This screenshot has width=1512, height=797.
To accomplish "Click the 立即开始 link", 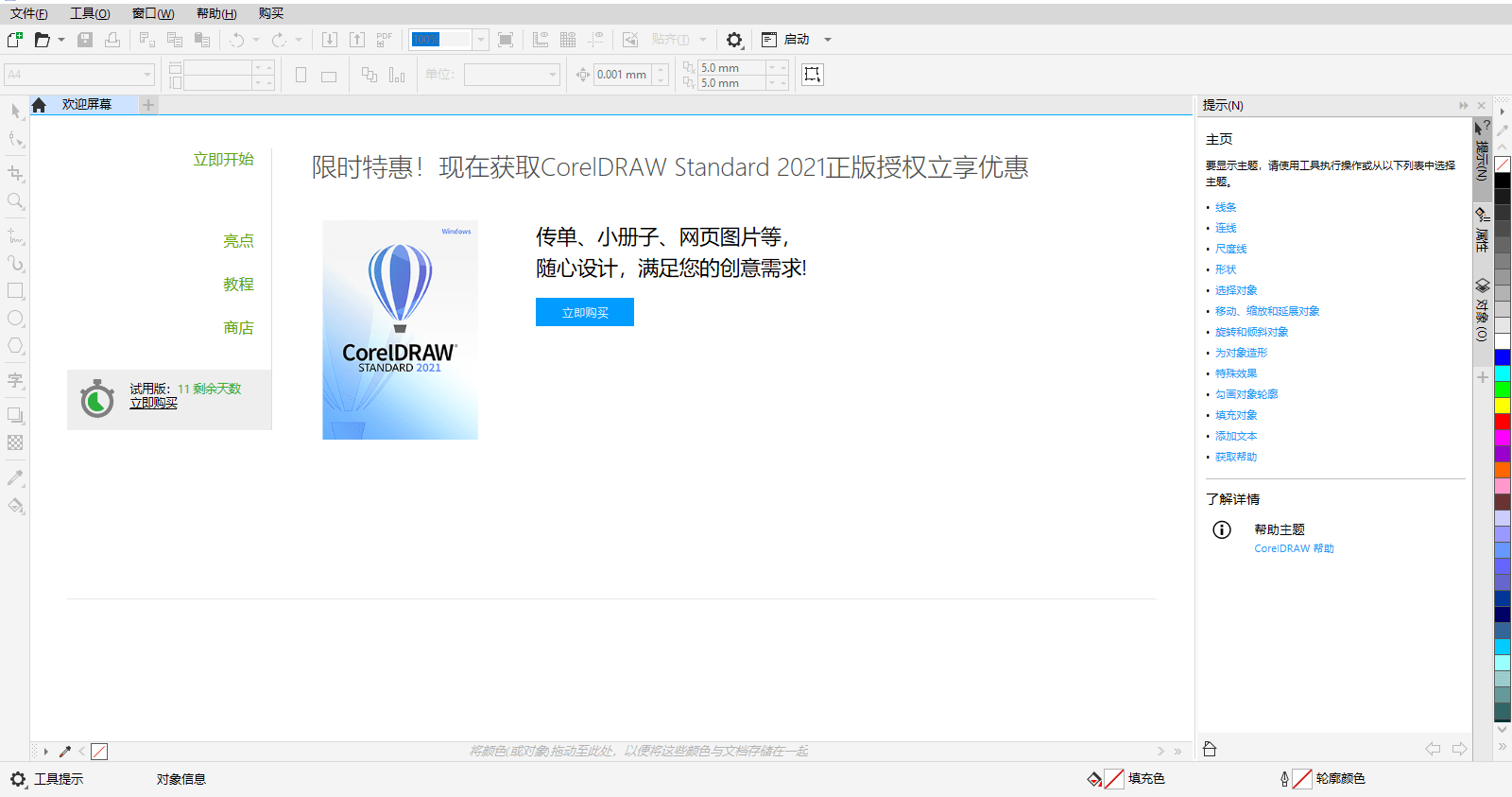I will [223, 159].
